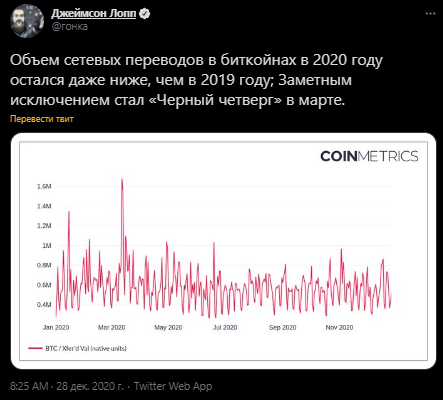Click the 28 дек. 2020 г. date

click(90, 386)
